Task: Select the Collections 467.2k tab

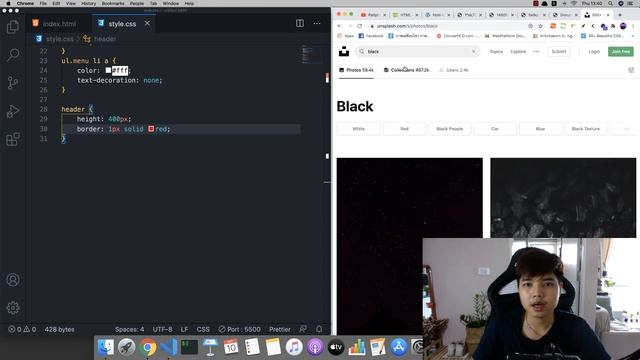Action: tap(406, 70)
